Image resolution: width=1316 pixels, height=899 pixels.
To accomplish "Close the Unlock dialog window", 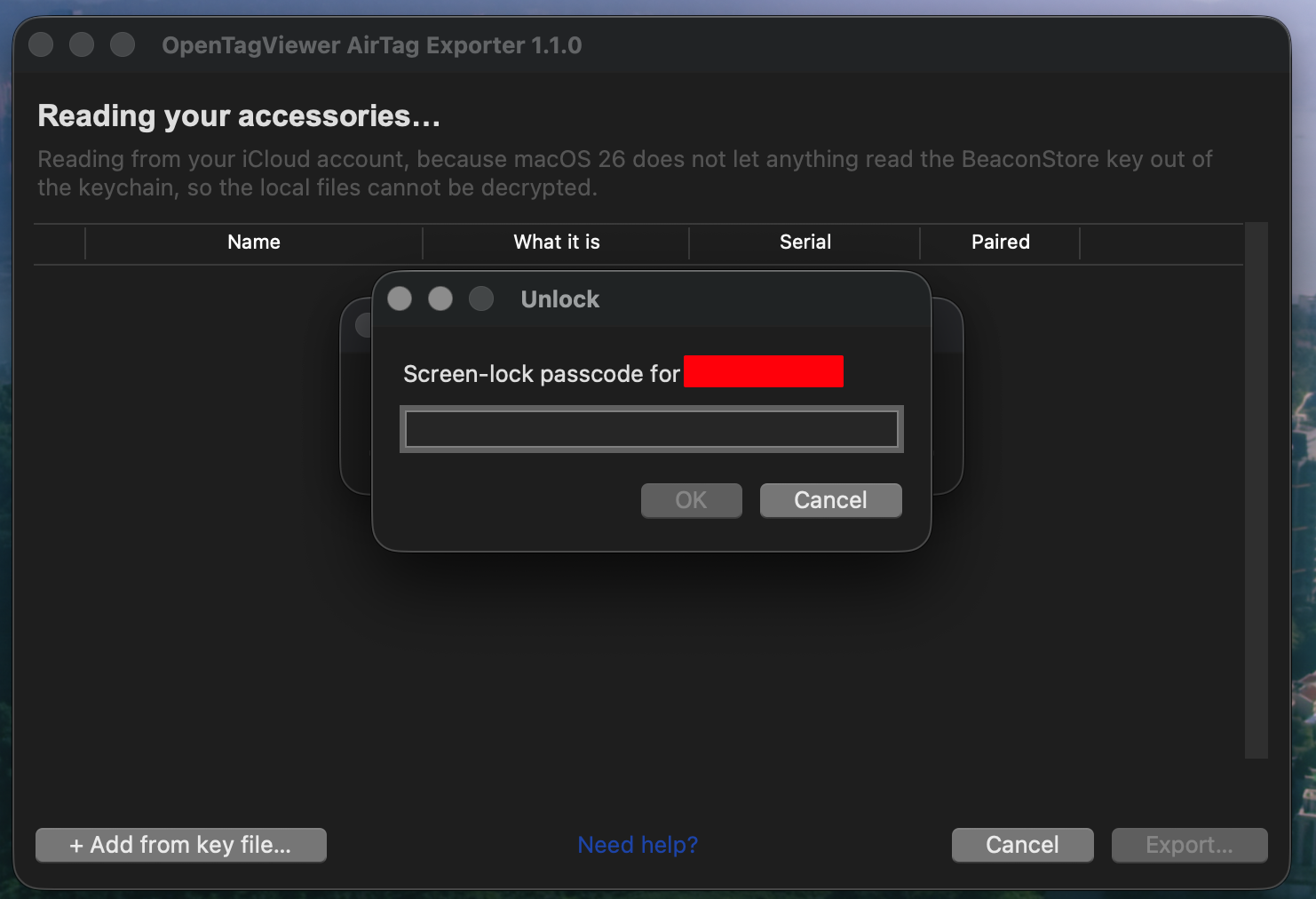I will [x=400, y=298].
